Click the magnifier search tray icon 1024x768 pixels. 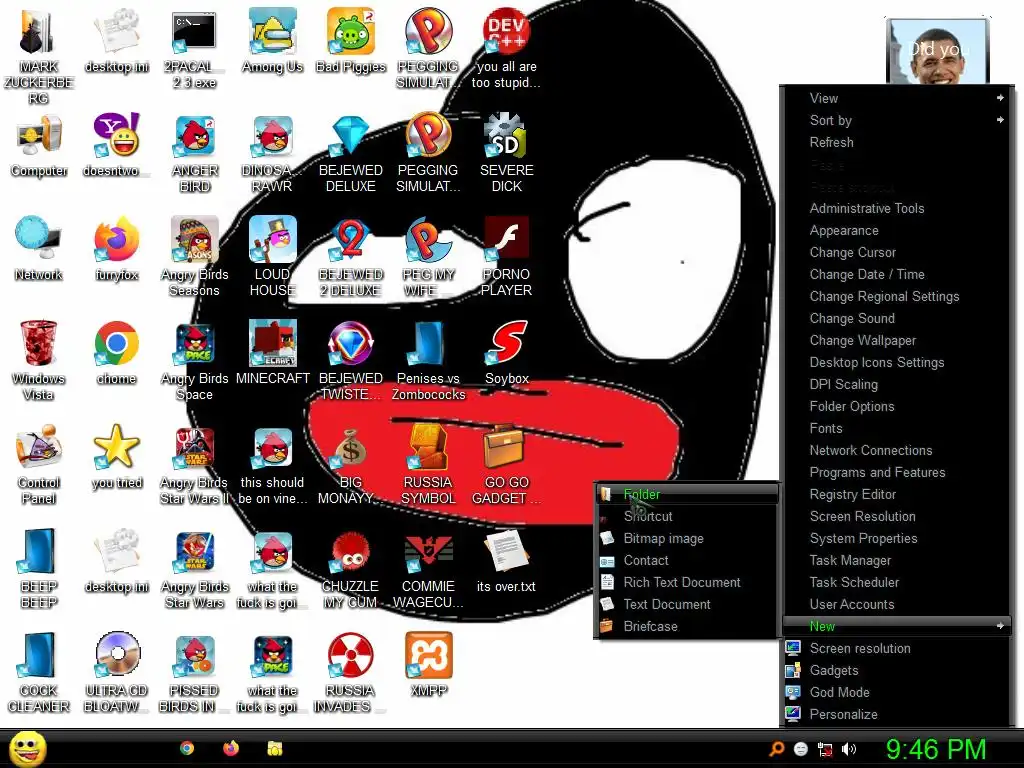776,749
